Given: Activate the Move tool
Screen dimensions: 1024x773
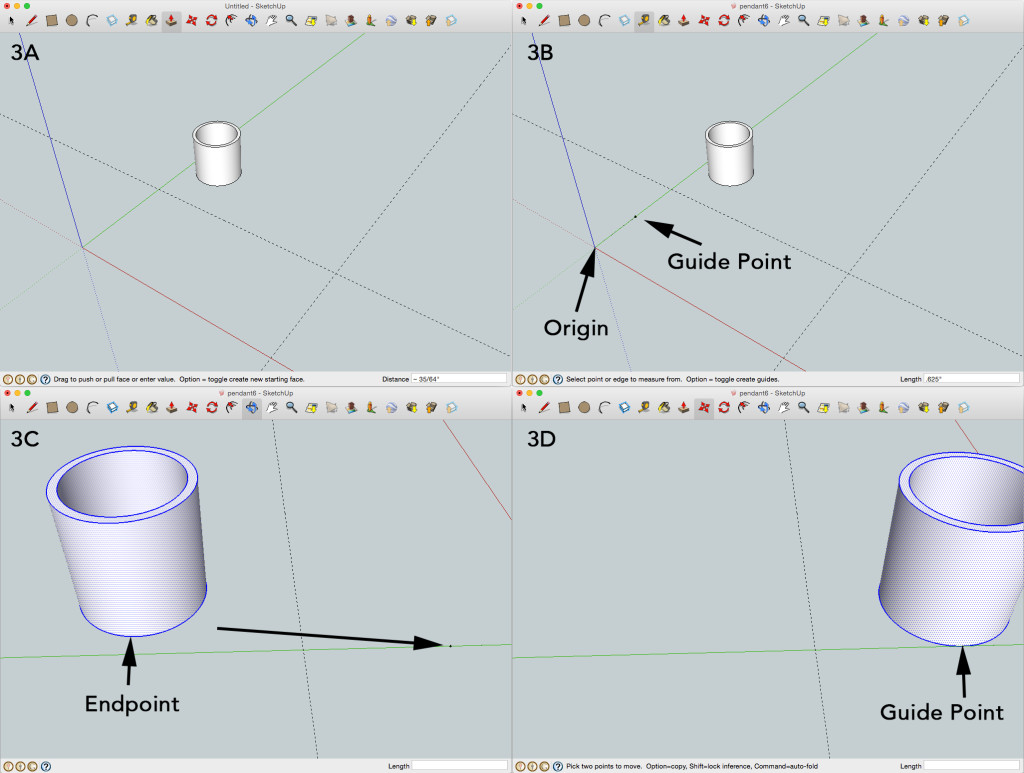Looking at the screenshot, I should point(191,20).
